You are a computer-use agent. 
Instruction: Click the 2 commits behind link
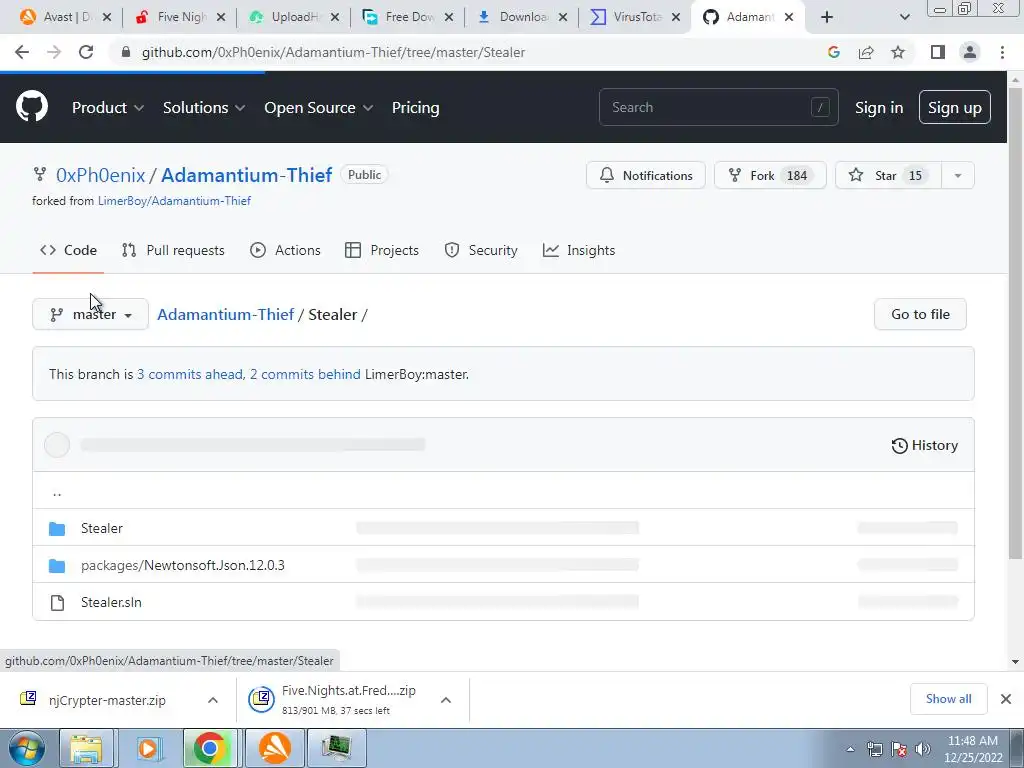pyautogui.click(x=305, y=374)
